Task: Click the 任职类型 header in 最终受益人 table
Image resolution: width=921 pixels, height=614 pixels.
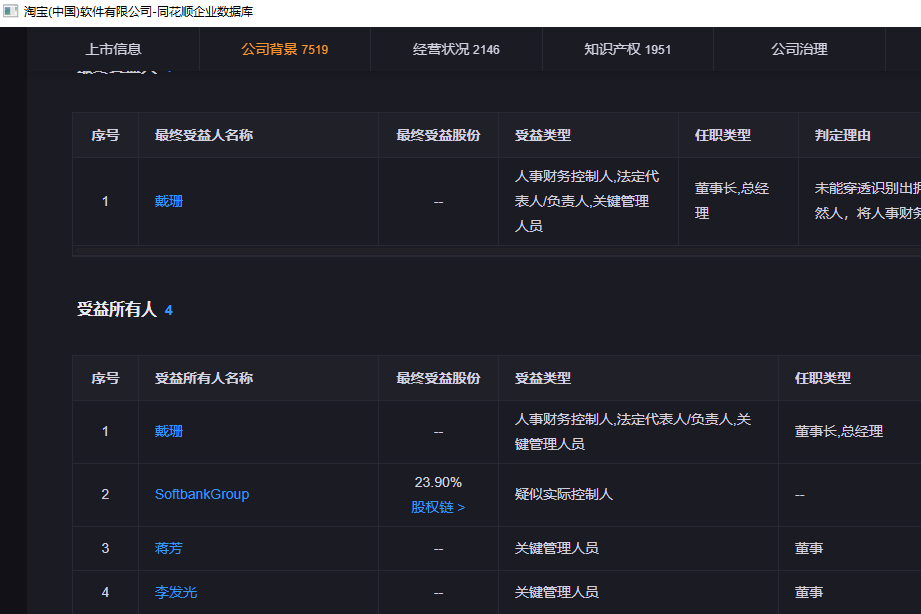Action: pyautogui.click(x=722, y=135)
